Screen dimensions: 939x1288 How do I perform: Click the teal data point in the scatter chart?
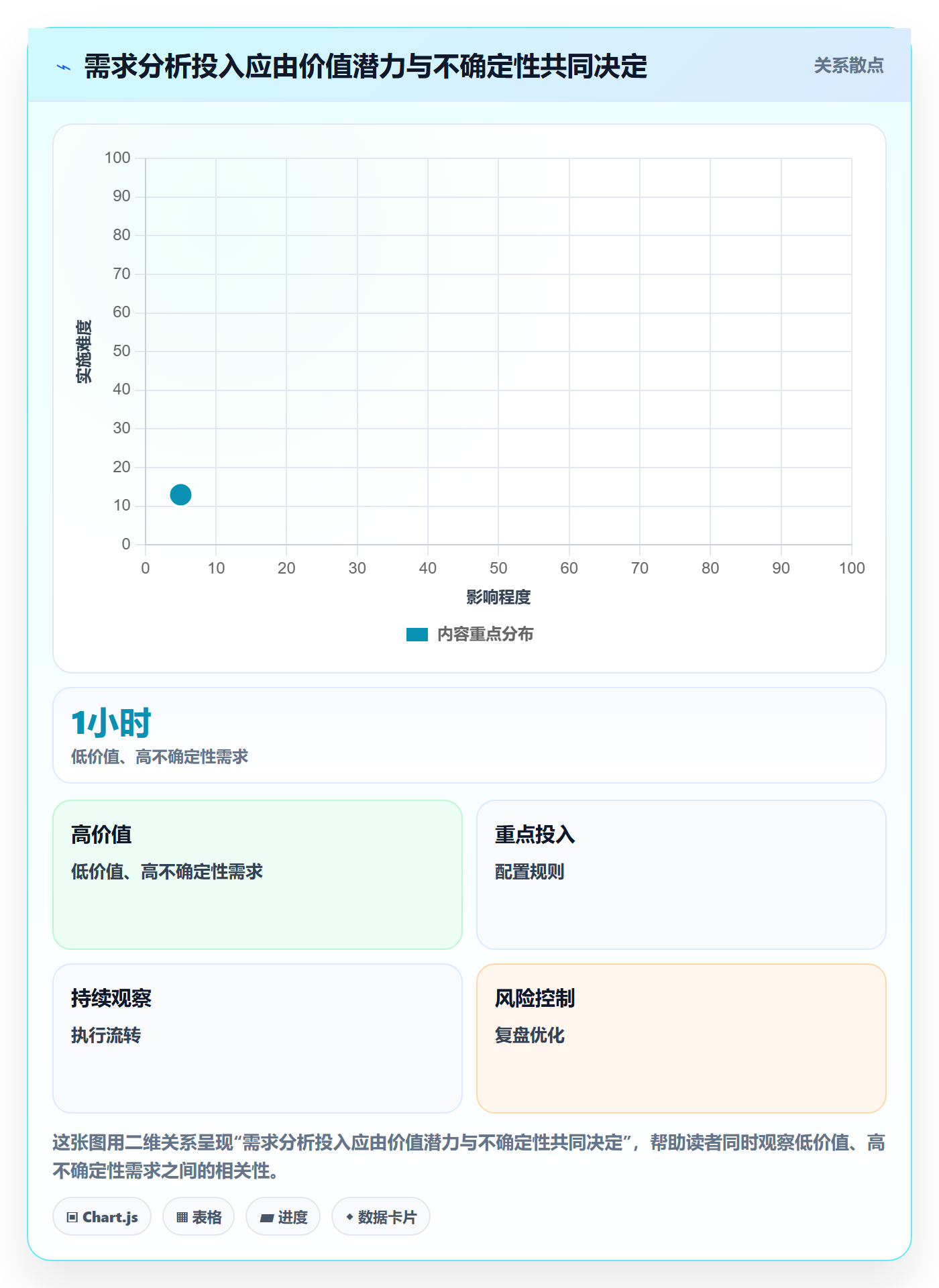click(x=180, y=495)
